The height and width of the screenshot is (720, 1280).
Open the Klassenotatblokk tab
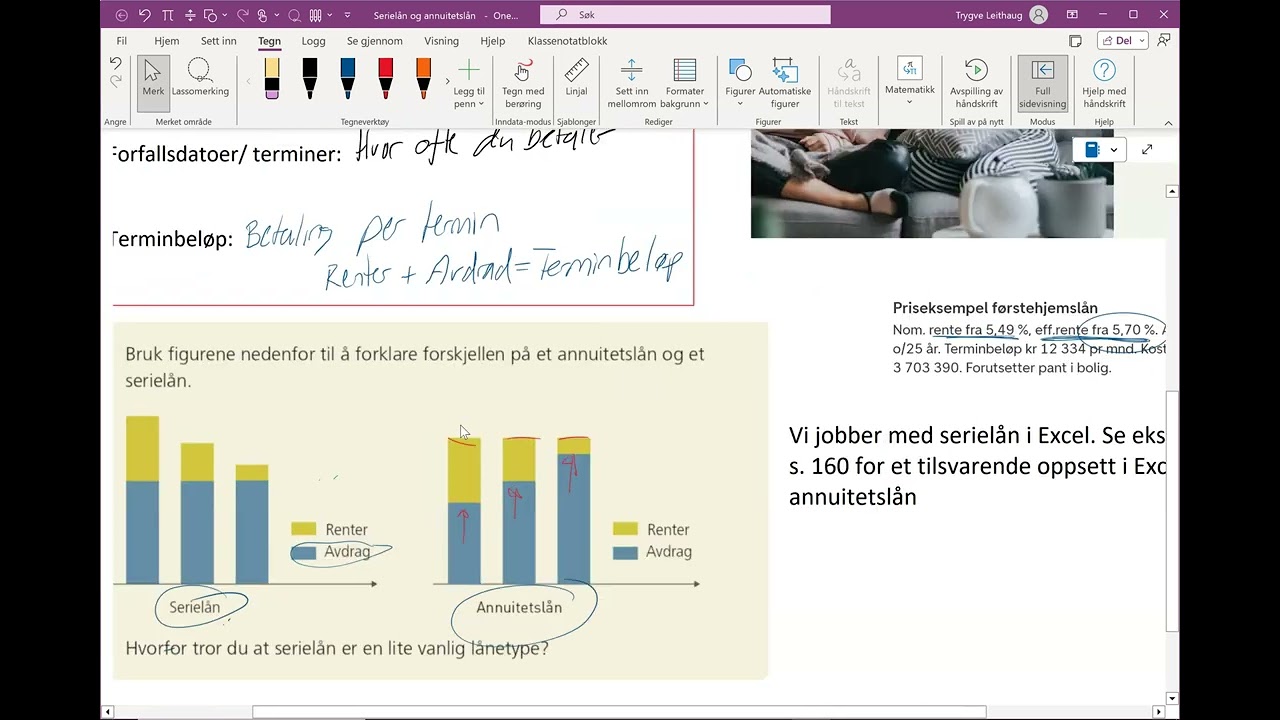567,41
